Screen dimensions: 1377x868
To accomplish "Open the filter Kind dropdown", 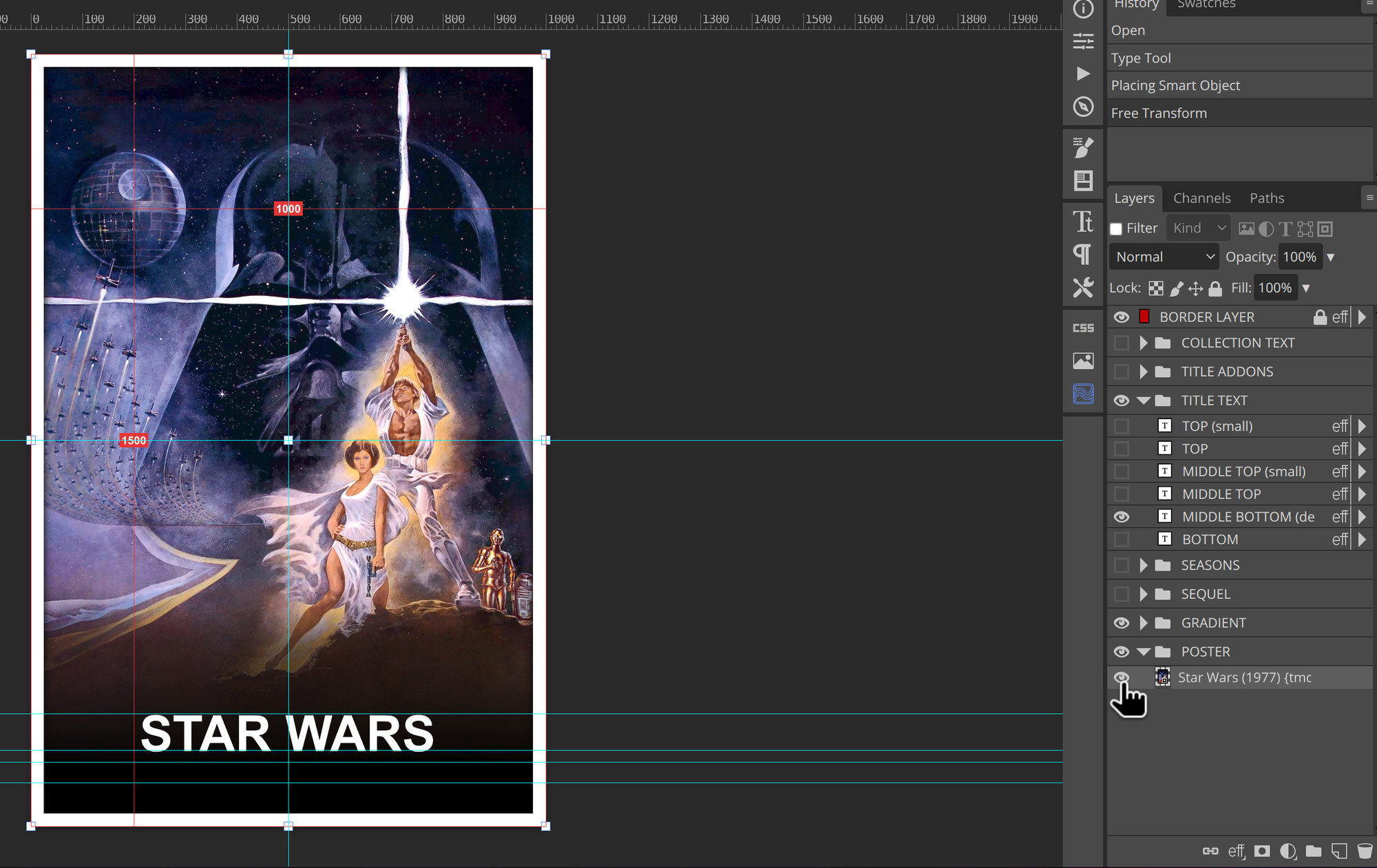I will tap(1199, 228).
